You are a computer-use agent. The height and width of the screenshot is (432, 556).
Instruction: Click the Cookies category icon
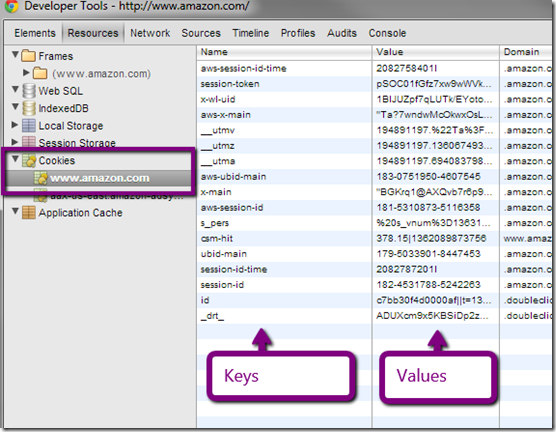pyautogui.click(x=29, y=161)
